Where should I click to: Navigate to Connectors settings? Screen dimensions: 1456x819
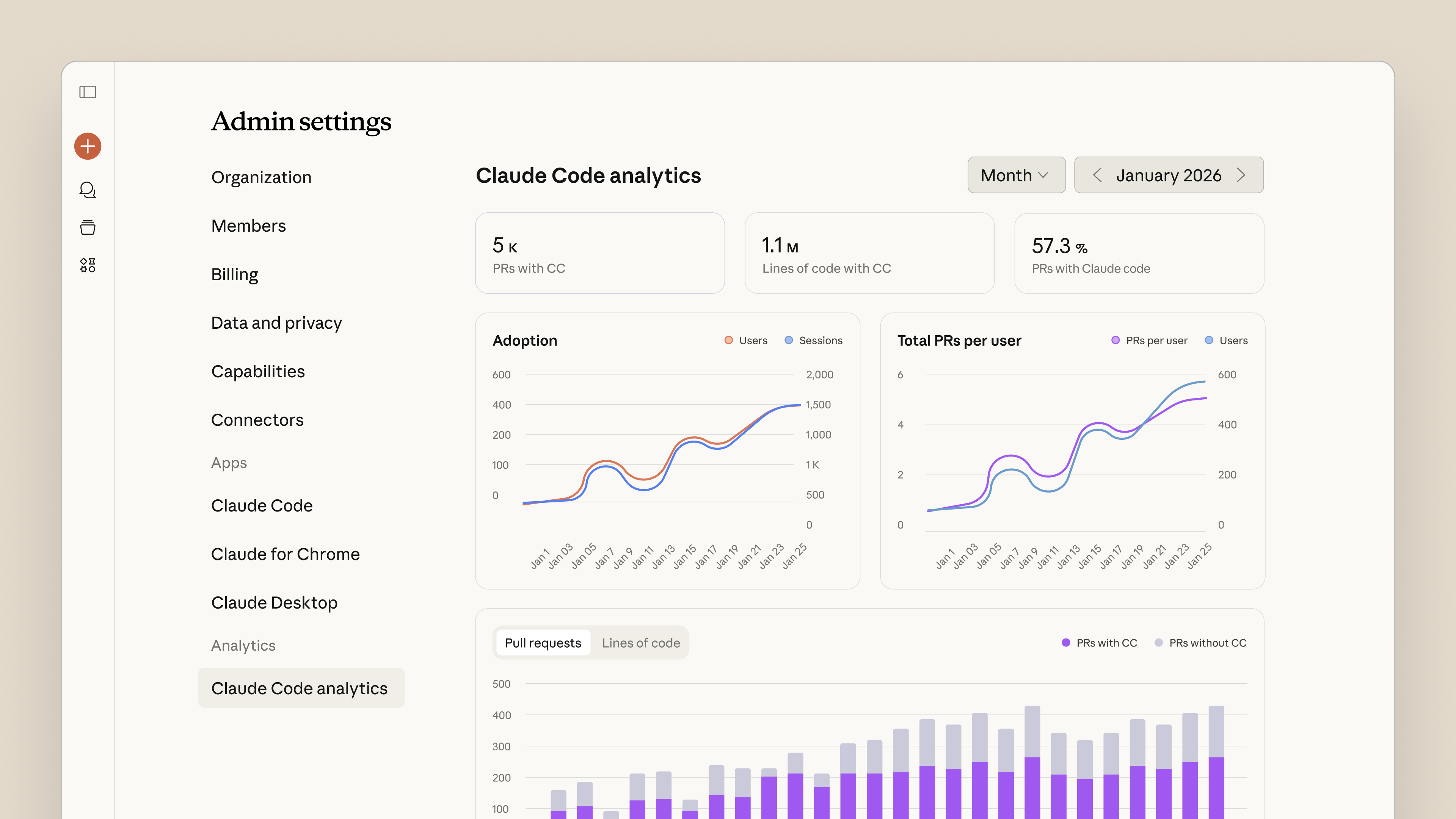tap(257, 420)
